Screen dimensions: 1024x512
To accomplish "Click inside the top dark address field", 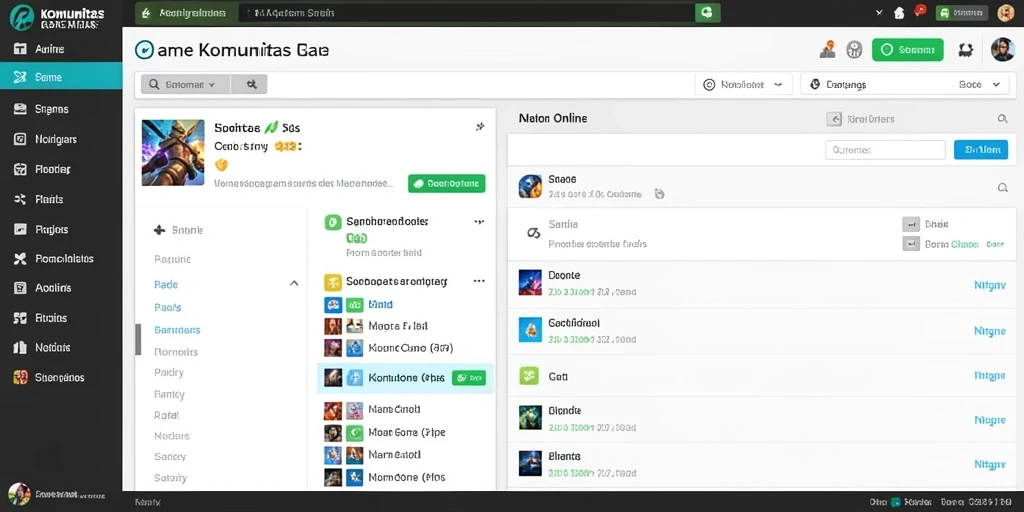I will tap(467, 13).
